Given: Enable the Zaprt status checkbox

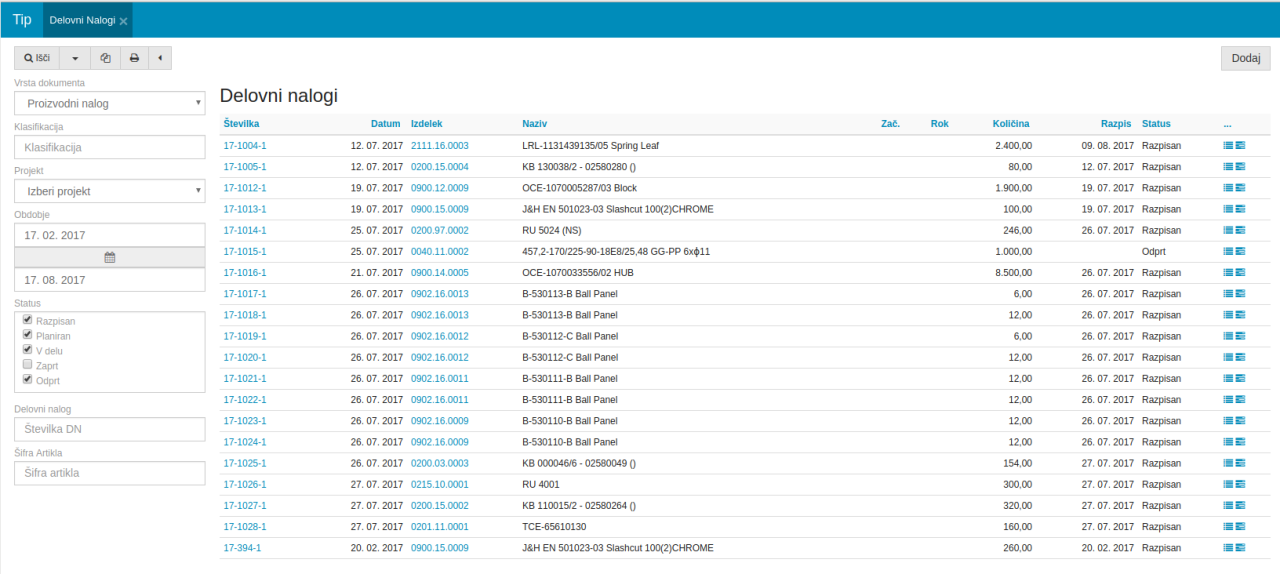Looking at the screenshot, I should (28, 365).
